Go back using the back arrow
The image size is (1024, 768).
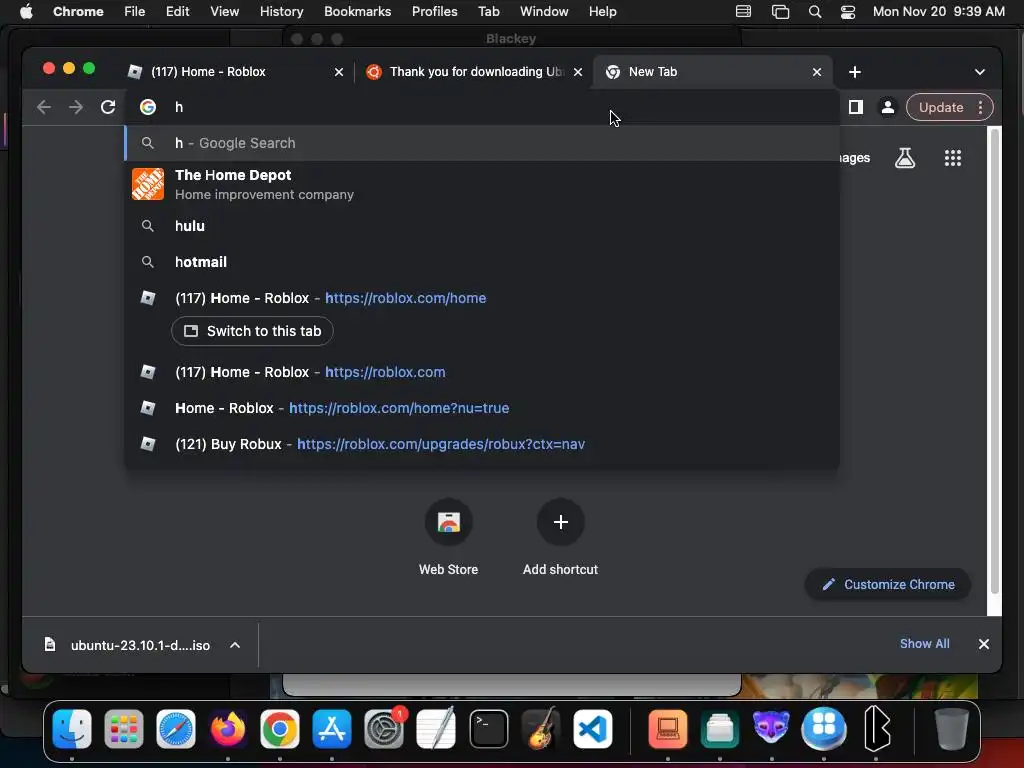click(x=44, y=107)
